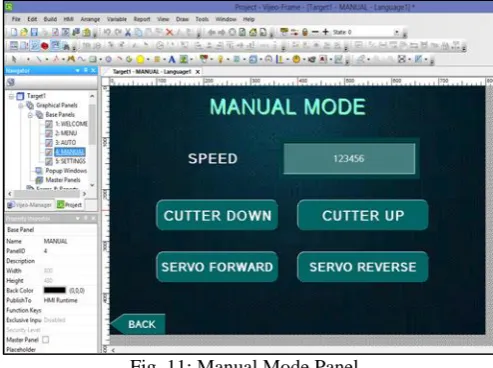
Task: Select the 5: SETTINGS panel
Action: [66, 161]
